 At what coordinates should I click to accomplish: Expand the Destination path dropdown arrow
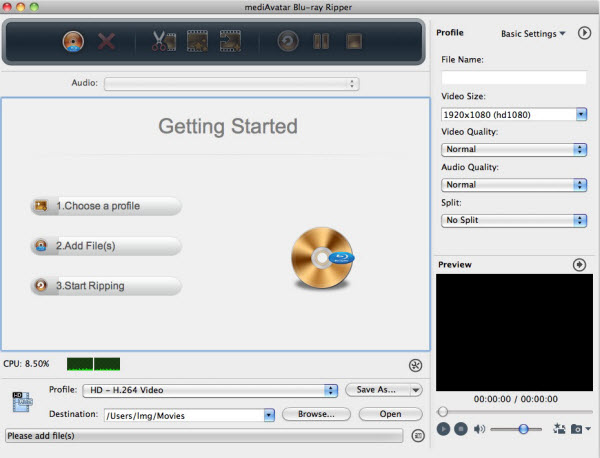click(x=269, y=415)
